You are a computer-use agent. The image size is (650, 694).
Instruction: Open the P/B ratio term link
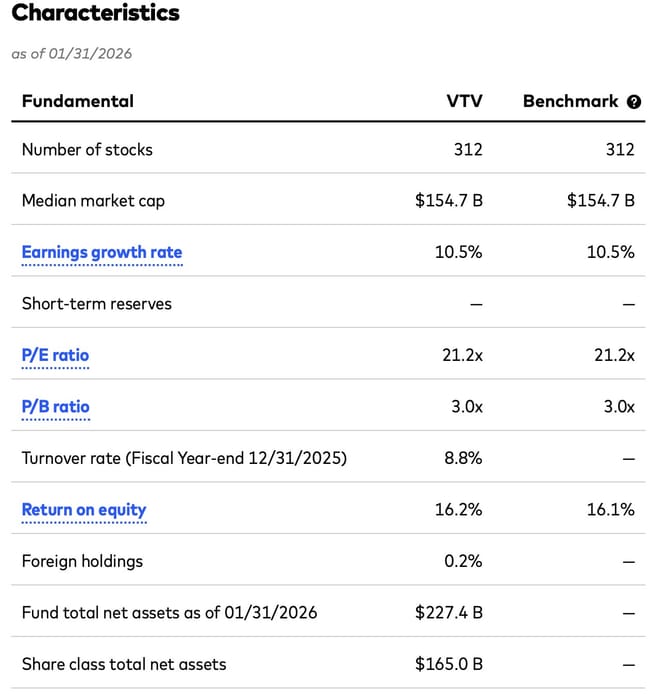pyautogui.click(x=55, y=407)
